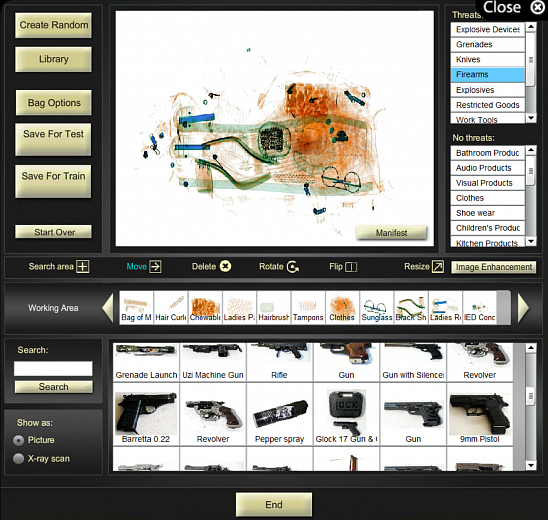Pick the Resize arrow icon
The width and height of the screenshot is (548, 520).
click(438, 266)
